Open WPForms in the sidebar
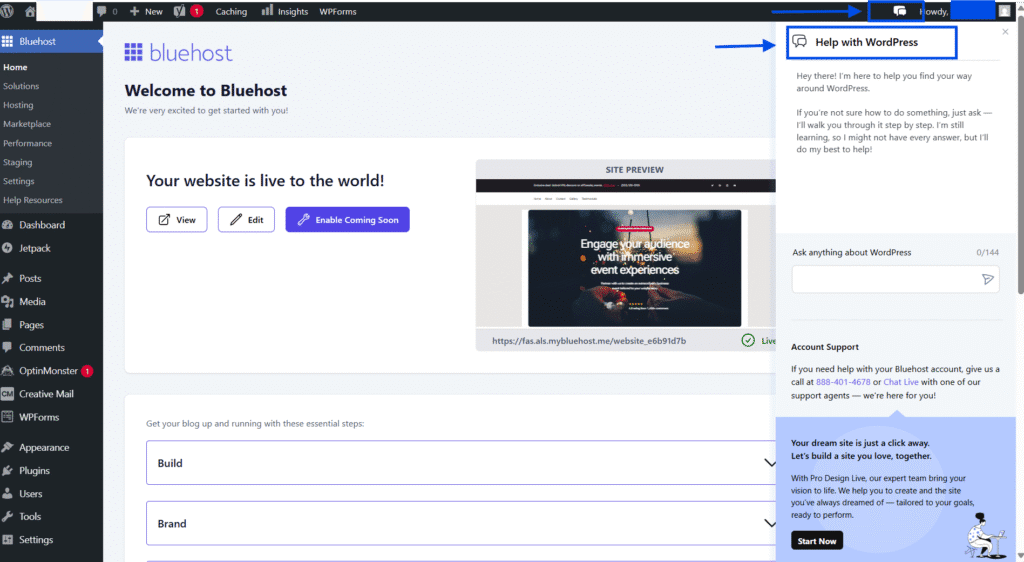Screen dimensions: 1024x562 [52, 417]
